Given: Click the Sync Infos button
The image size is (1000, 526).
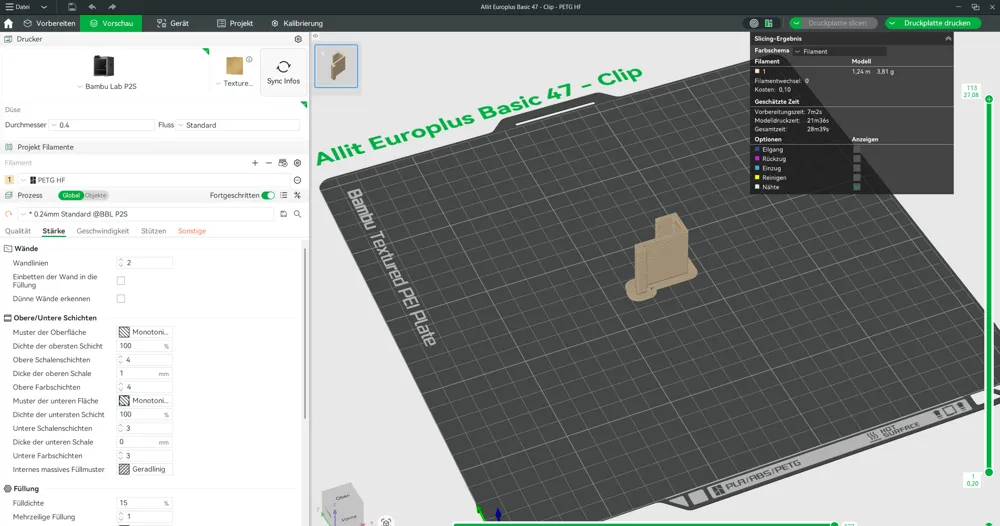Looking at the screenshot, I should click(283, 73).
